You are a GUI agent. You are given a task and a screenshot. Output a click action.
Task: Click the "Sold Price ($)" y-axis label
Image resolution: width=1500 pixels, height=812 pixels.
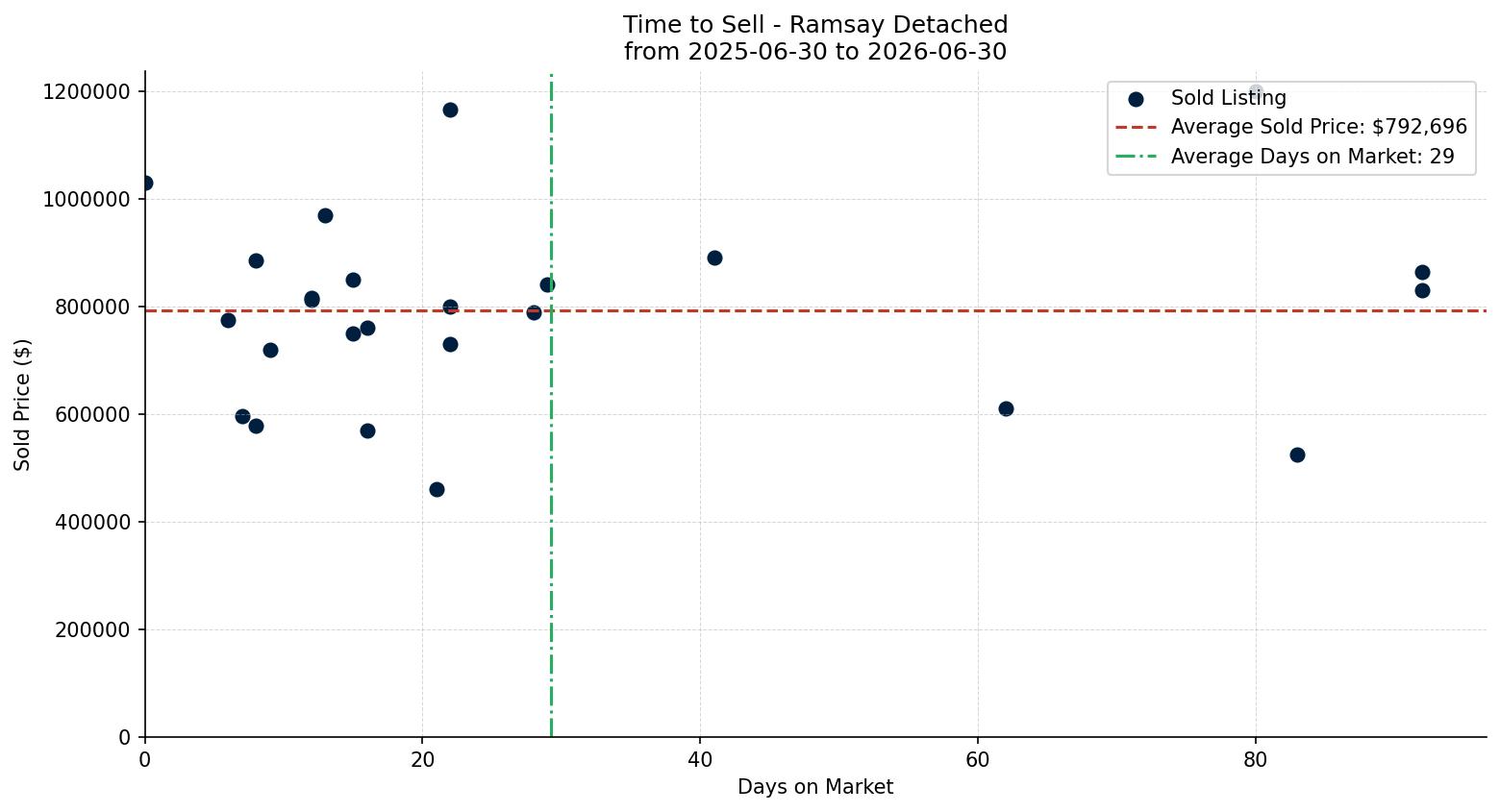[22, 405]
